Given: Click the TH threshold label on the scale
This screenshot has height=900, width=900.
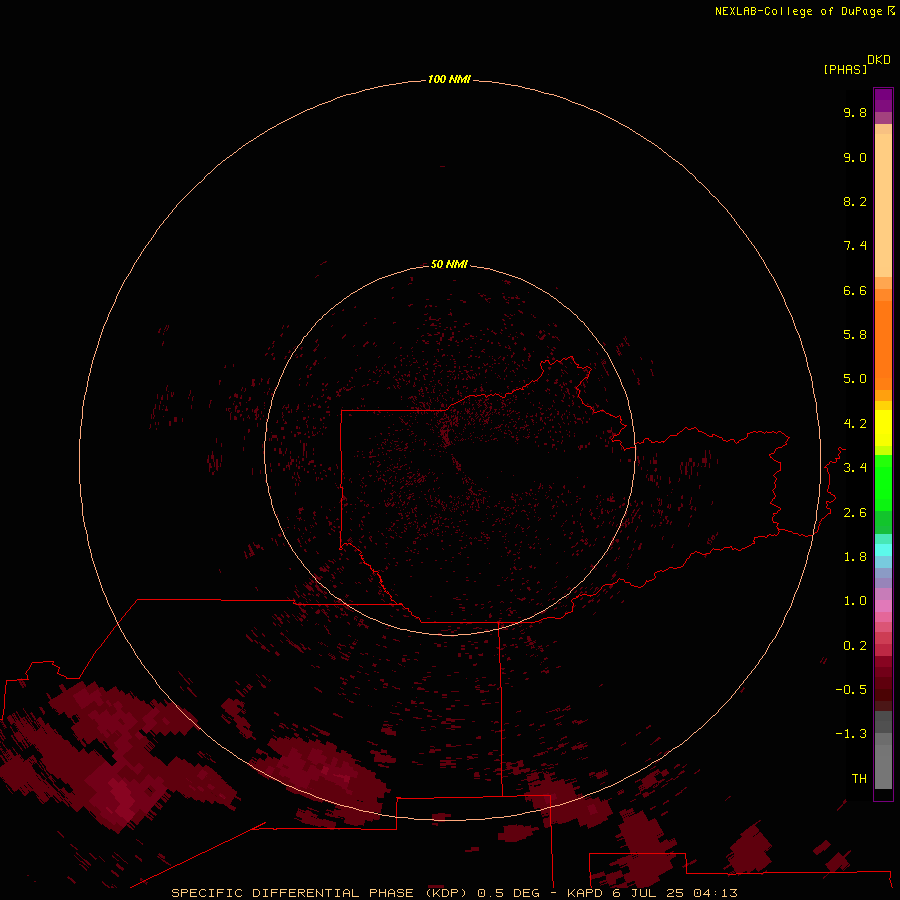Looking at the screenshot, I should click(859, 779).
